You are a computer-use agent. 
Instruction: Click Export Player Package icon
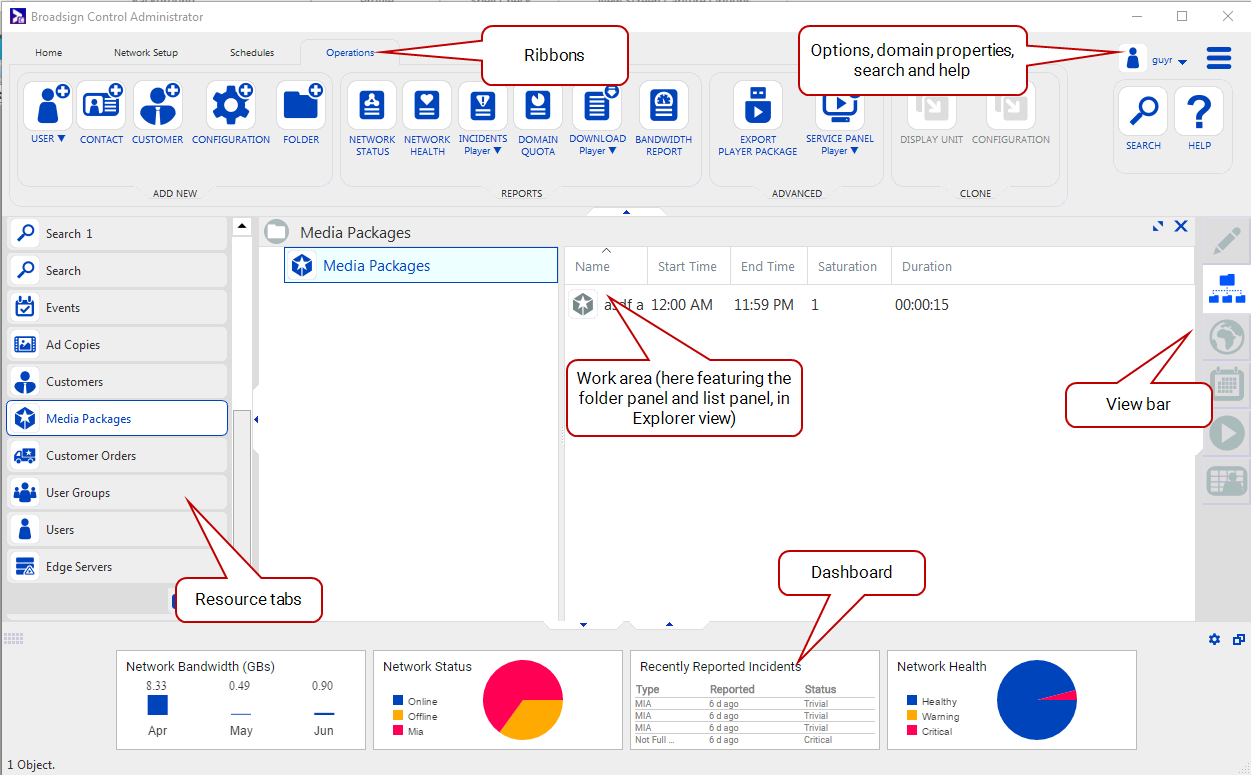point(757,106)
